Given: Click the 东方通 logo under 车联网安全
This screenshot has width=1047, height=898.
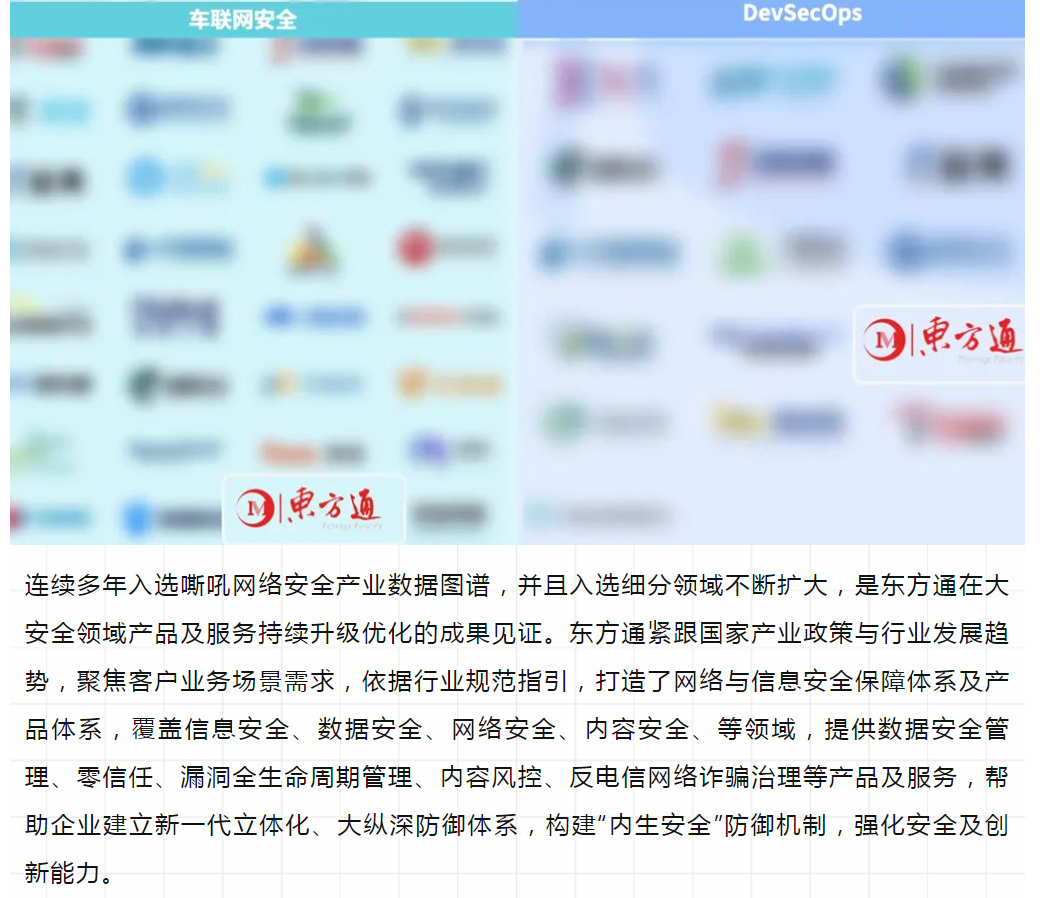Looking at the screenshot, I should click(313, 509).
